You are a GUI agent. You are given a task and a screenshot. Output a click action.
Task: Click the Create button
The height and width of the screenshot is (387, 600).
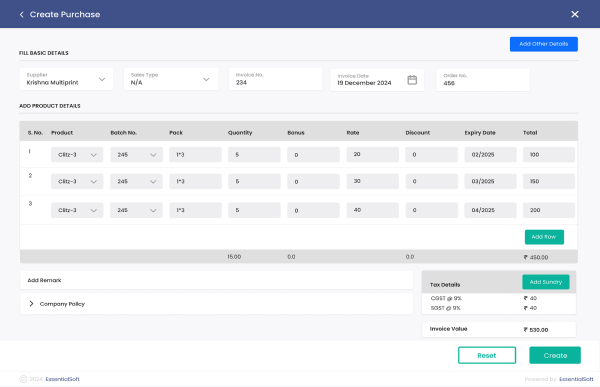tap(555, 355)
